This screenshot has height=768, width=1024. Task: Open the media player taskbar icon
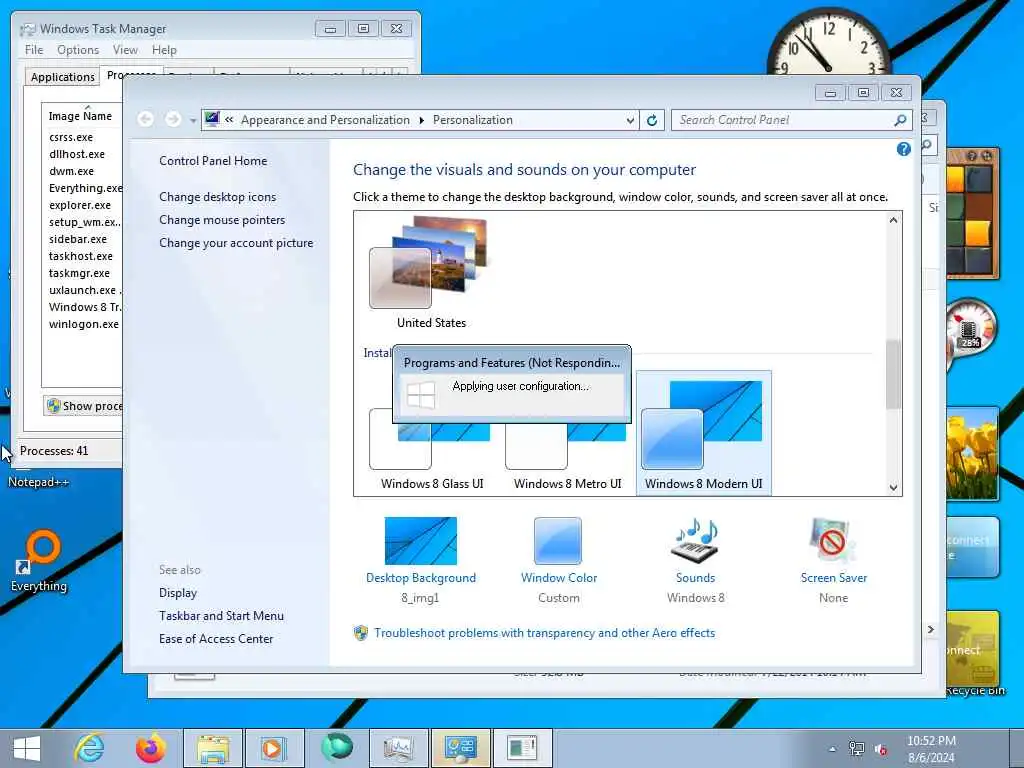tap(274, 748)
